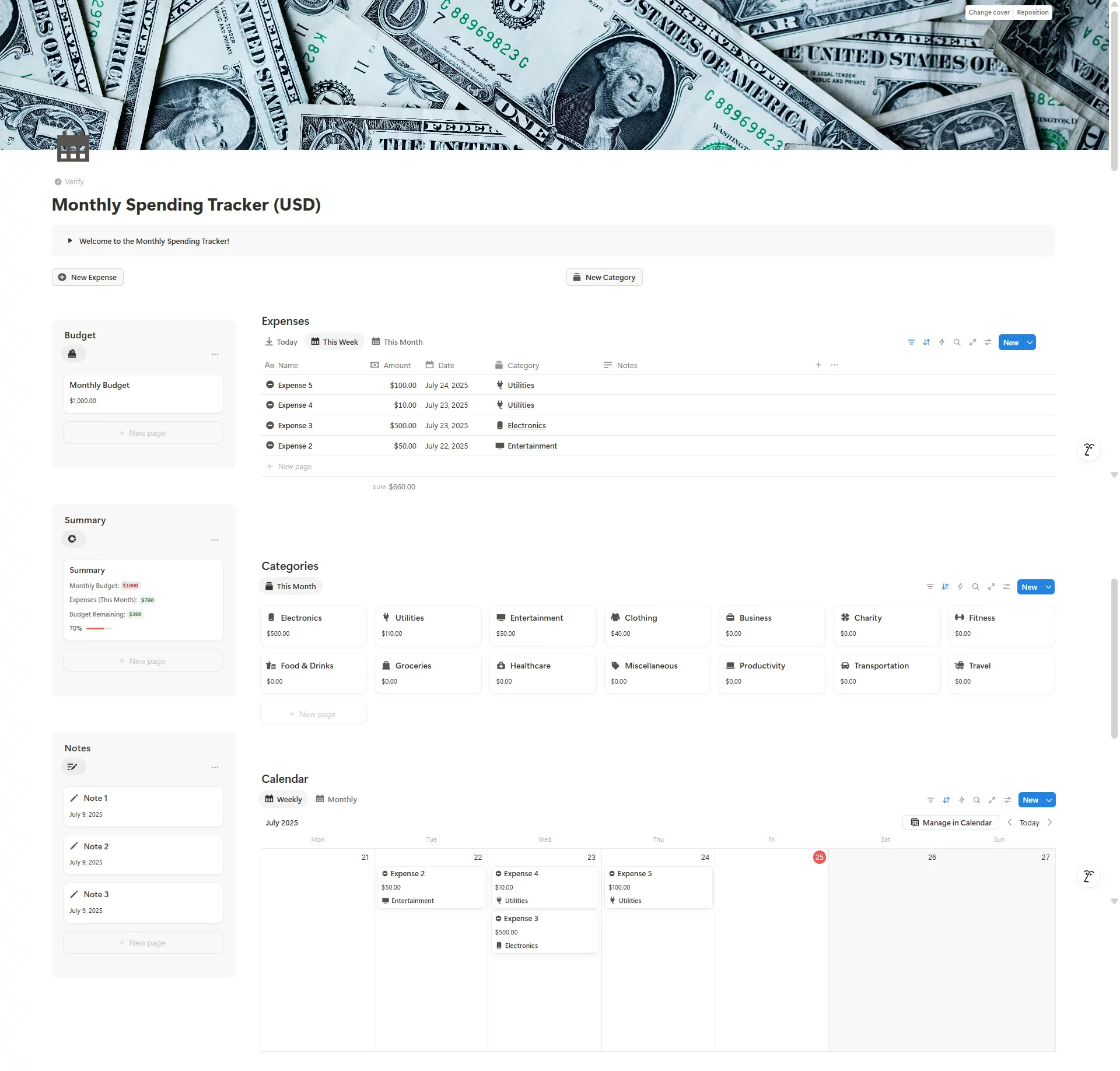
Task: Click the Change cover button
Action: coord(989,12)
